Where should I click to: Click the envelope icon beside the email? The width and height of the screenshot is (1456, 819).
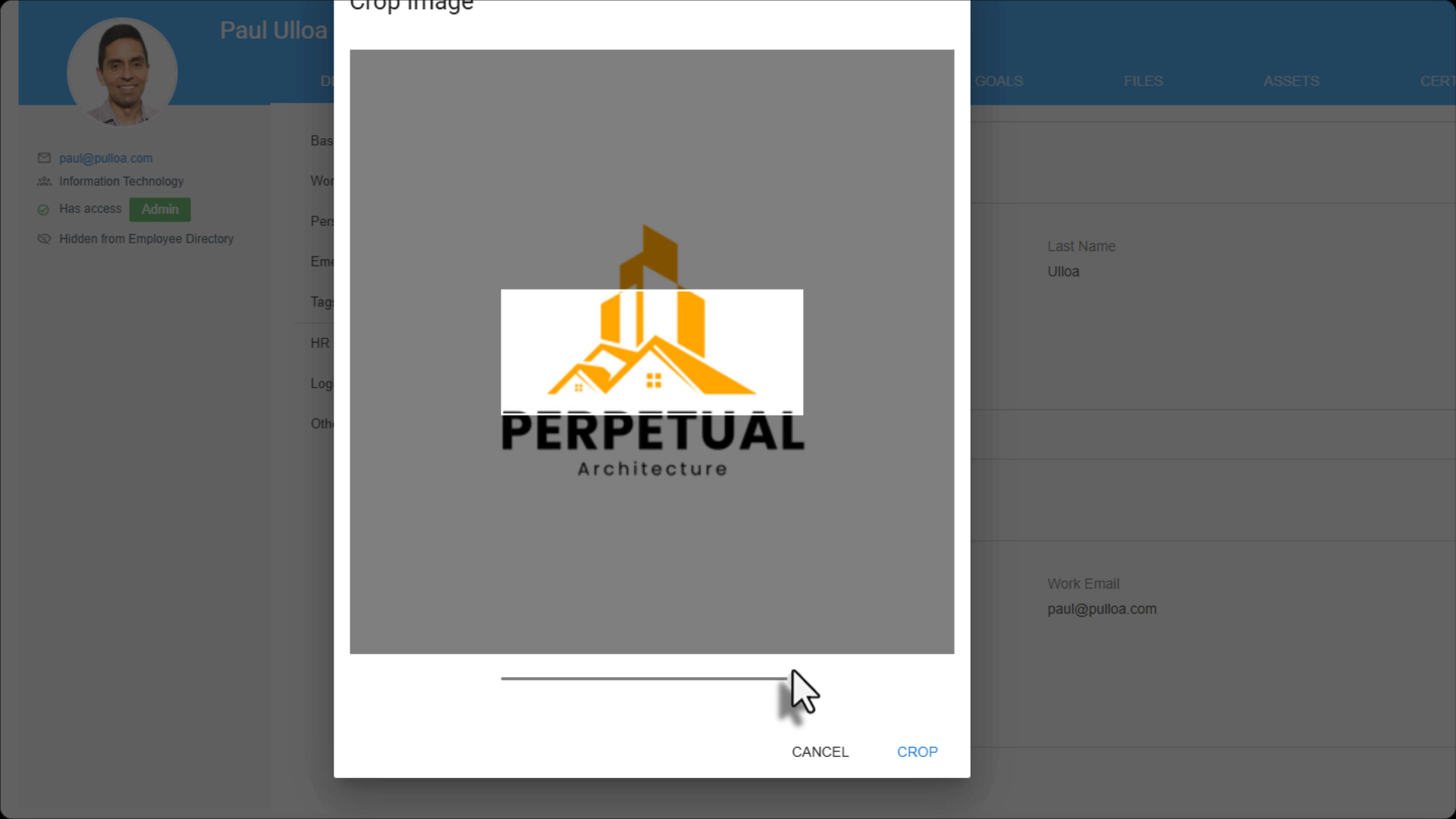tap(44, 158)
